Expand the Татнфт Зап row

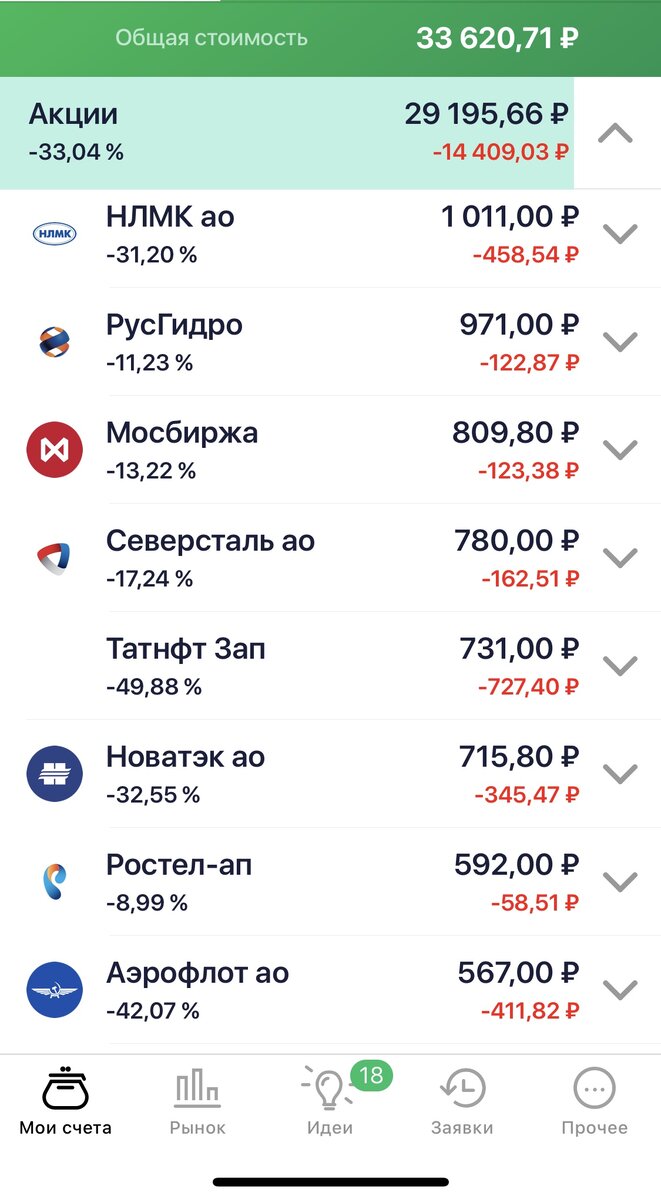click(x=622, y=664)
